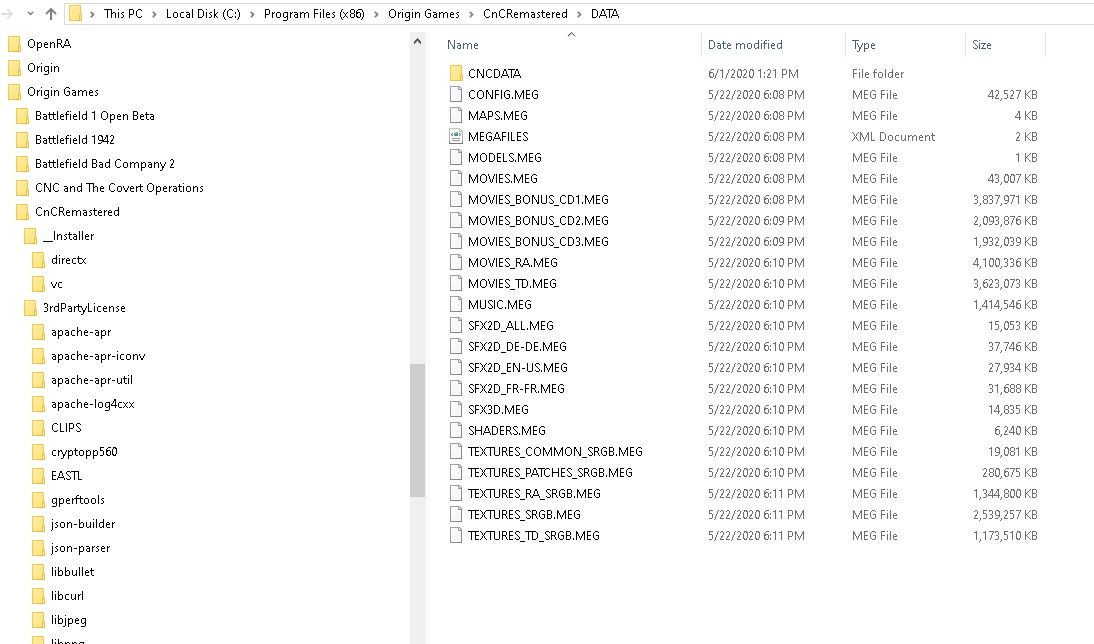
Task: Click the SFX3D.MEG file icon
Action: 456,410
